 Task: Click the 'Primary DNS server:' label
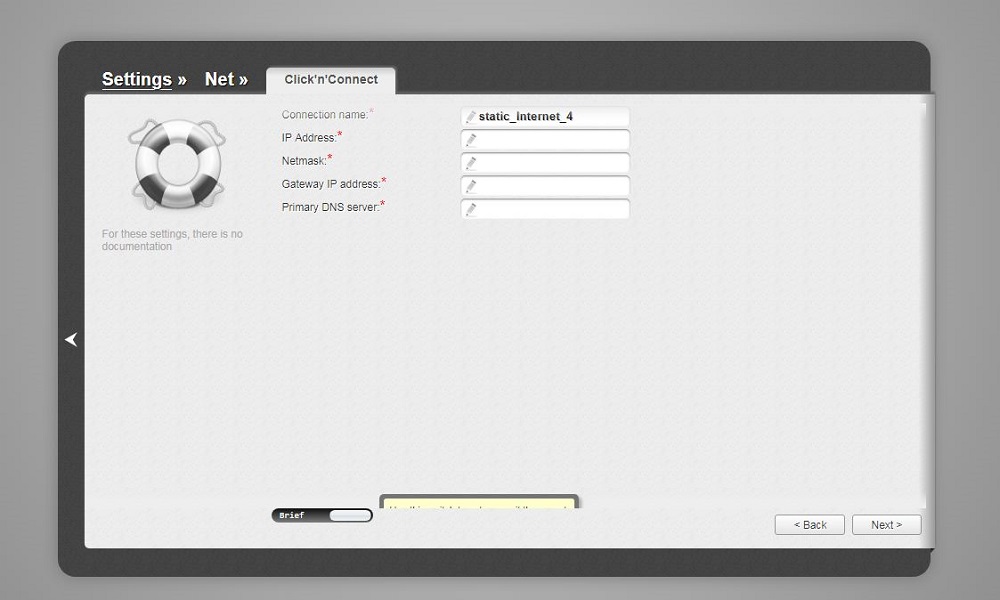(x=330, y=207)
